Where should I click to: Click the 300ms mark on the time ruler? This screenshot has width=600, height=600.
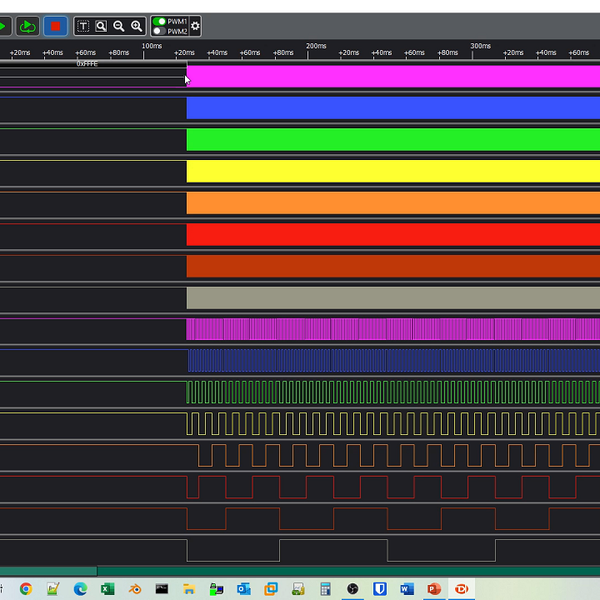[x=480, y=47]
